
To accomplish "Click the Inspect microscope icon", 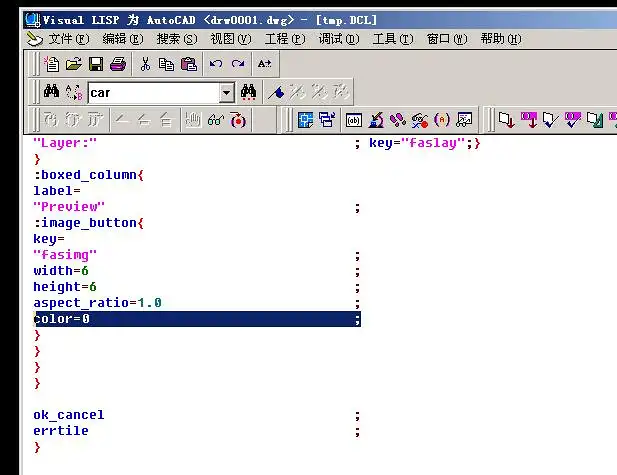I will 376,120.
